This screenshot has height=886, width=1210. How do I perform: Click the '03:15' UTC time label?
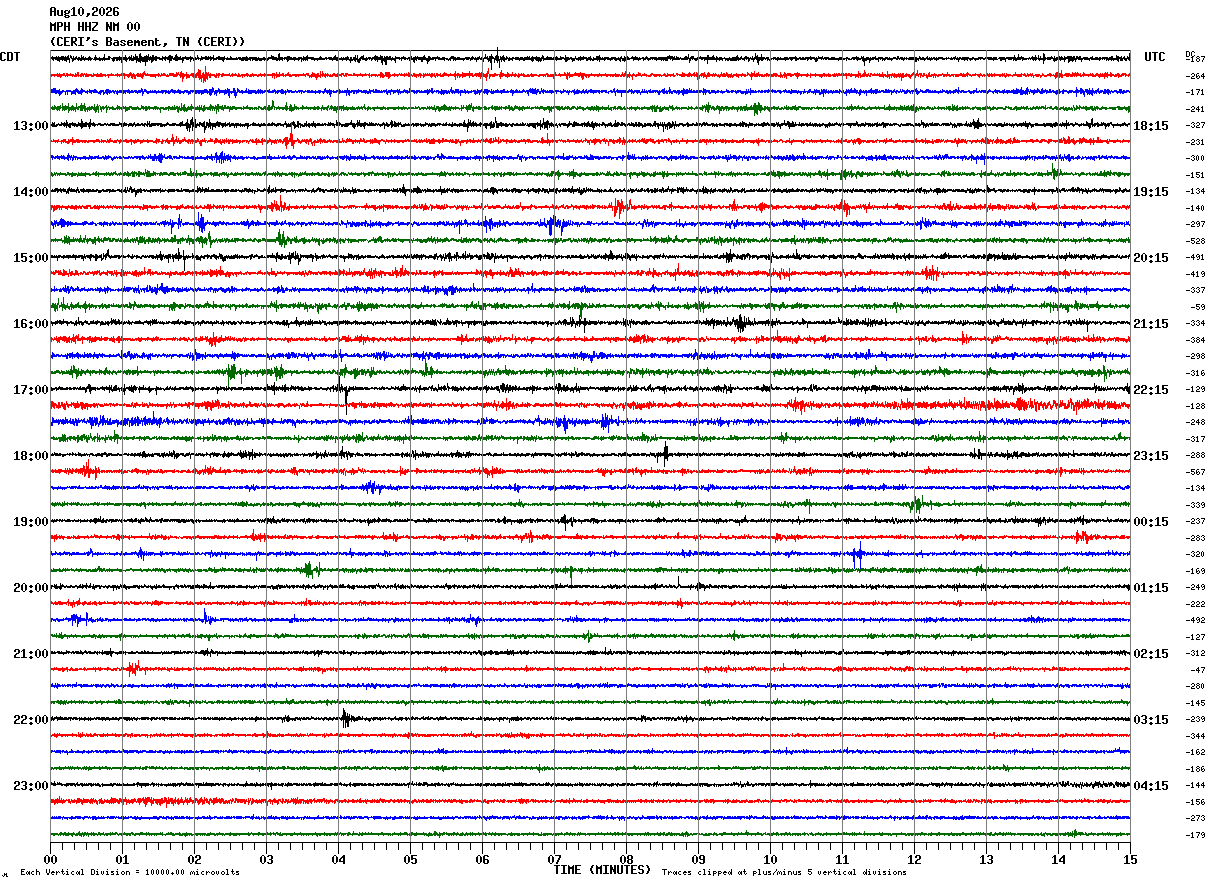coord(1151,720)
